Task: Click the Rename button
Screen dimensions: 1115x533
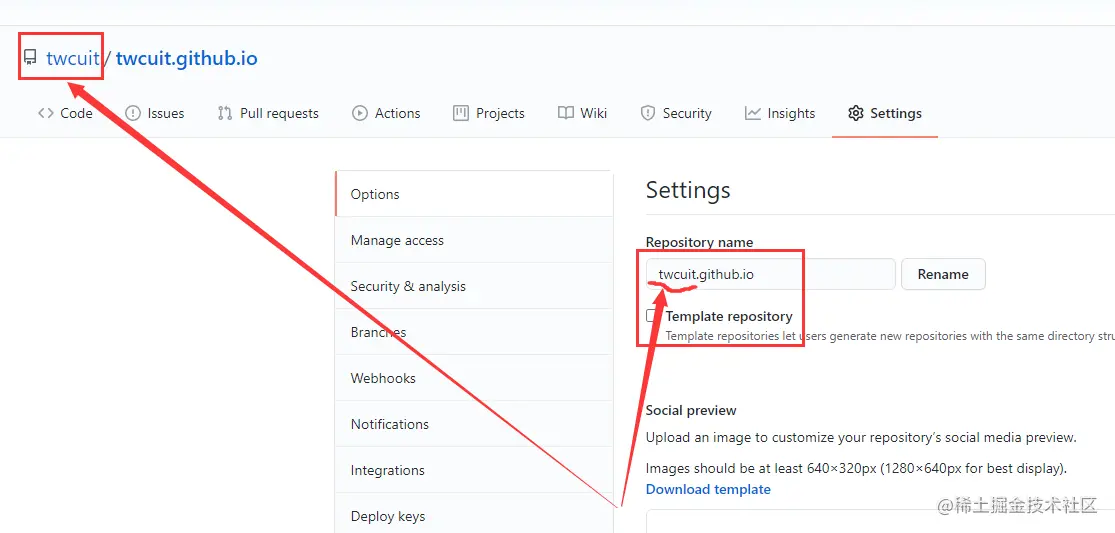Action: (943, 274)
